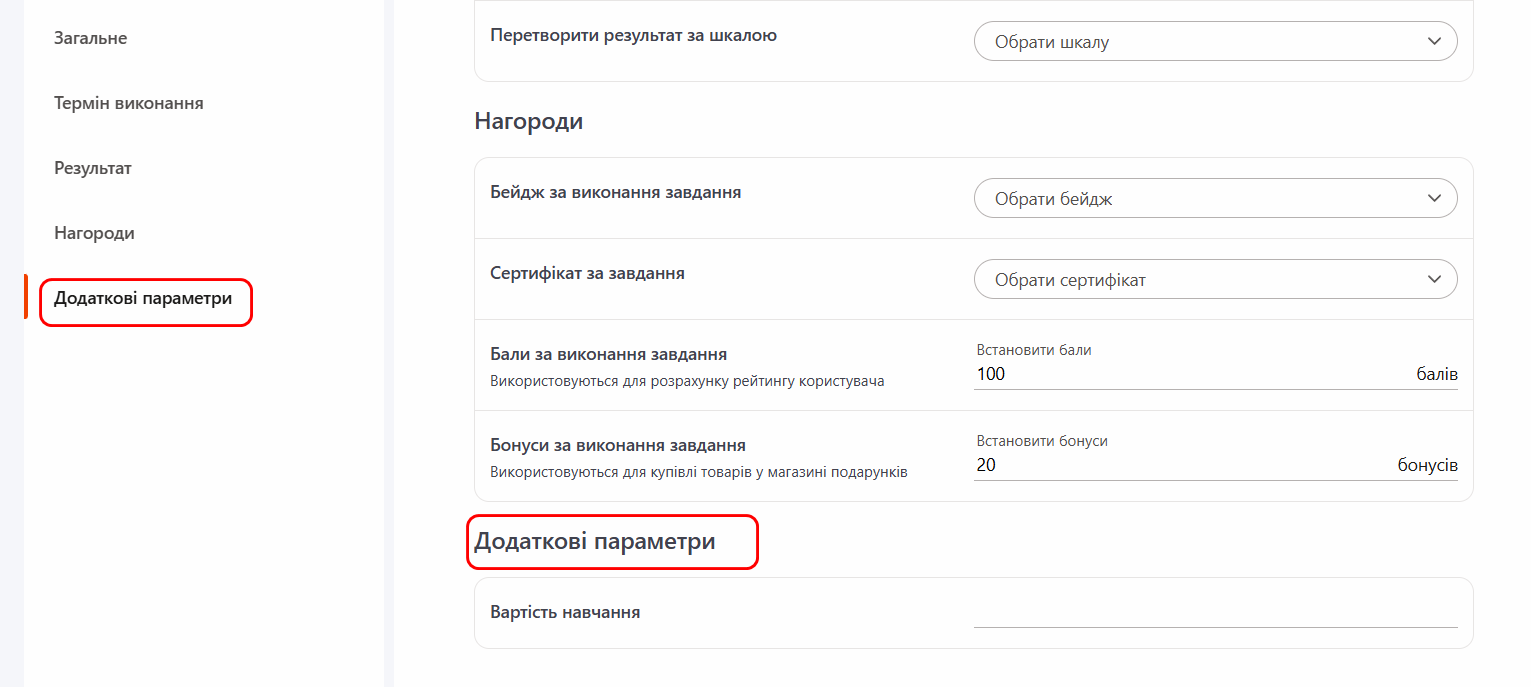Click the Вартість навчання input field
1531x687 pixels.
click(1215, 613)
